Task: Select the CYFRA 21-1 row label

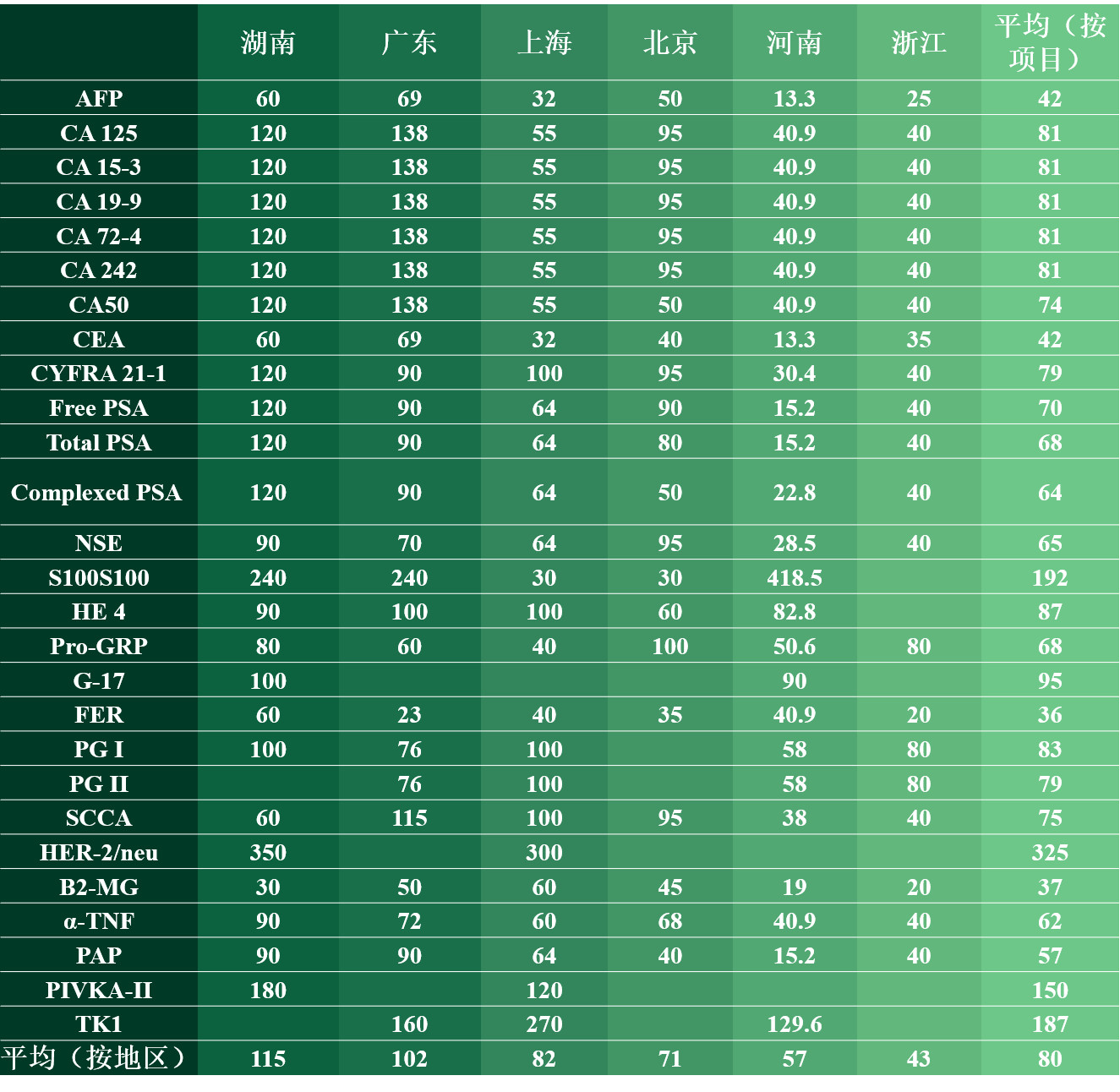Action: click(99, 374)
